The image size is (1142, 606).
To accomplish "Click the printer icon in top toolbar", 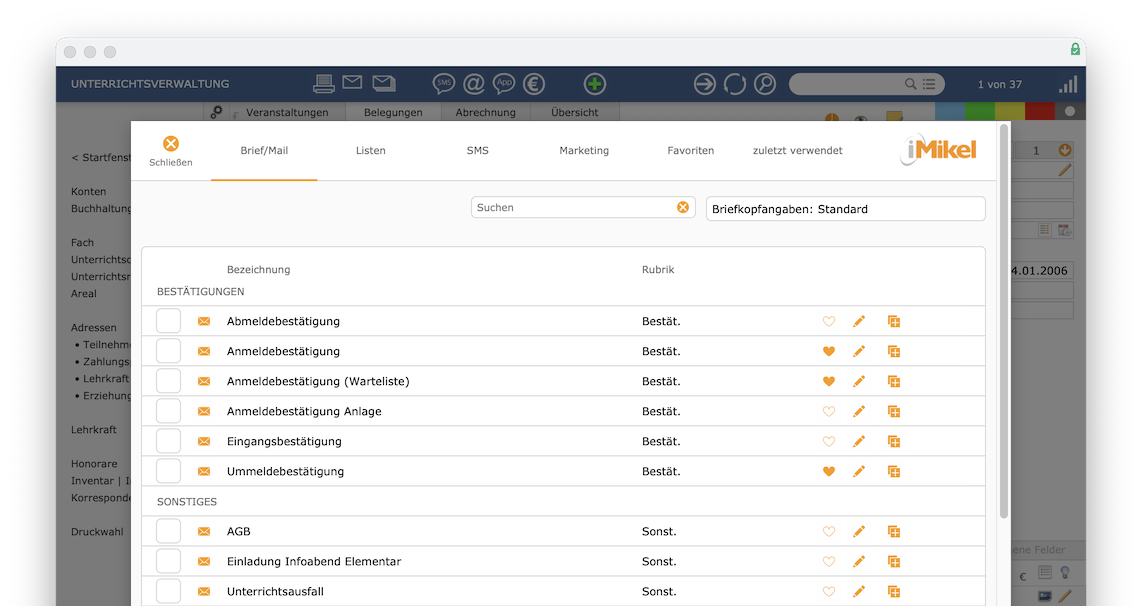I will click(x=324, y=84).
